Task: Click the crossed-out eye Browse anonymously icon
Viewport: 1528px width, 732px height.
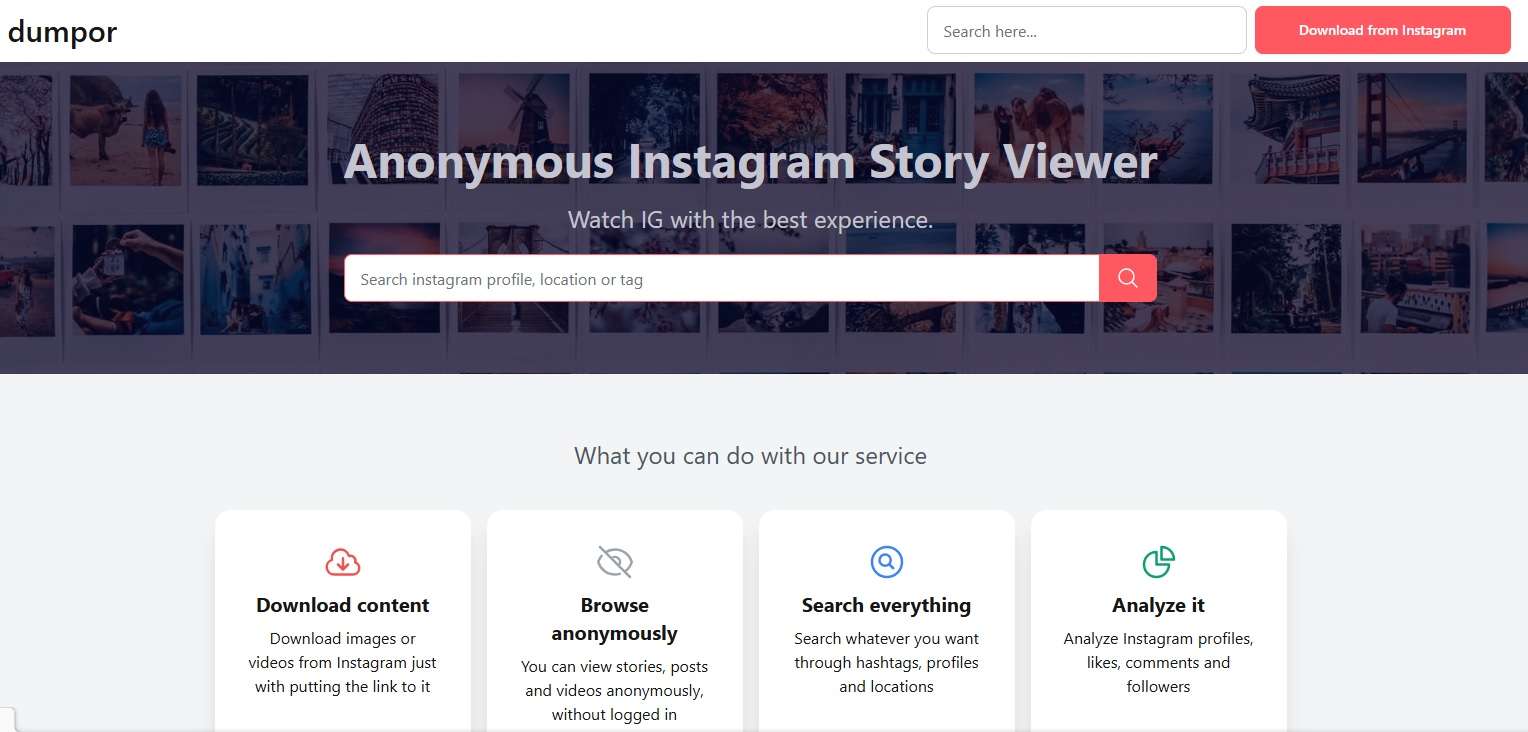Action: click(615, 562)
